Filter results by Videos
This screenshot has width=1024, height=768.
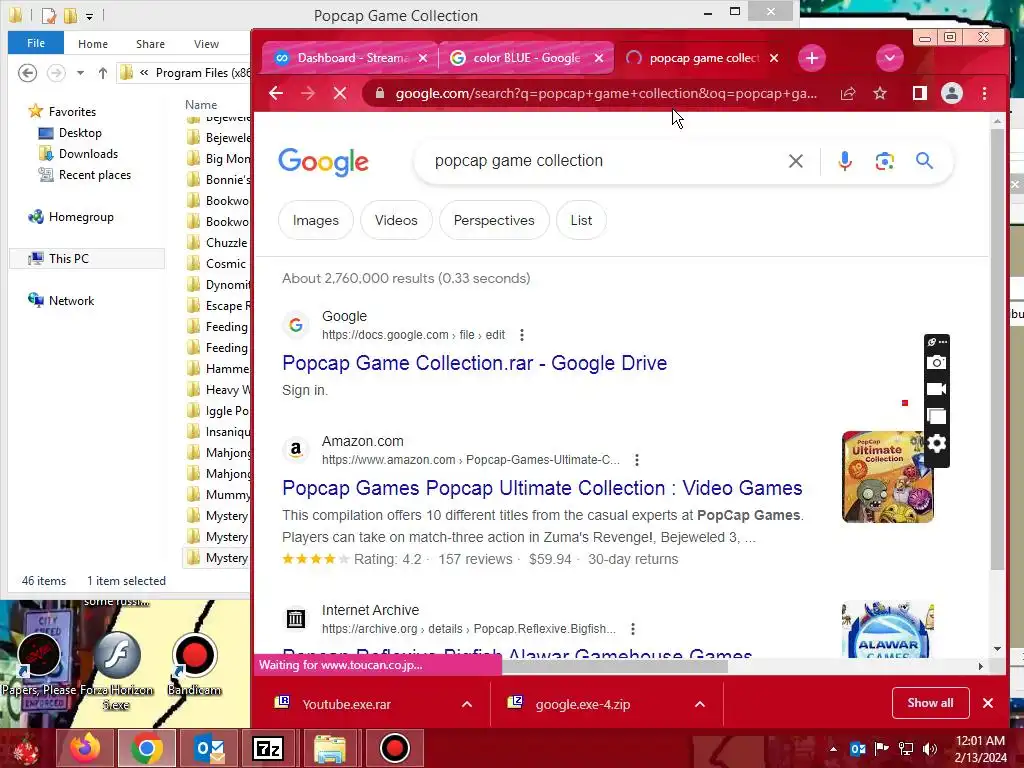click(x=396, y=220)
